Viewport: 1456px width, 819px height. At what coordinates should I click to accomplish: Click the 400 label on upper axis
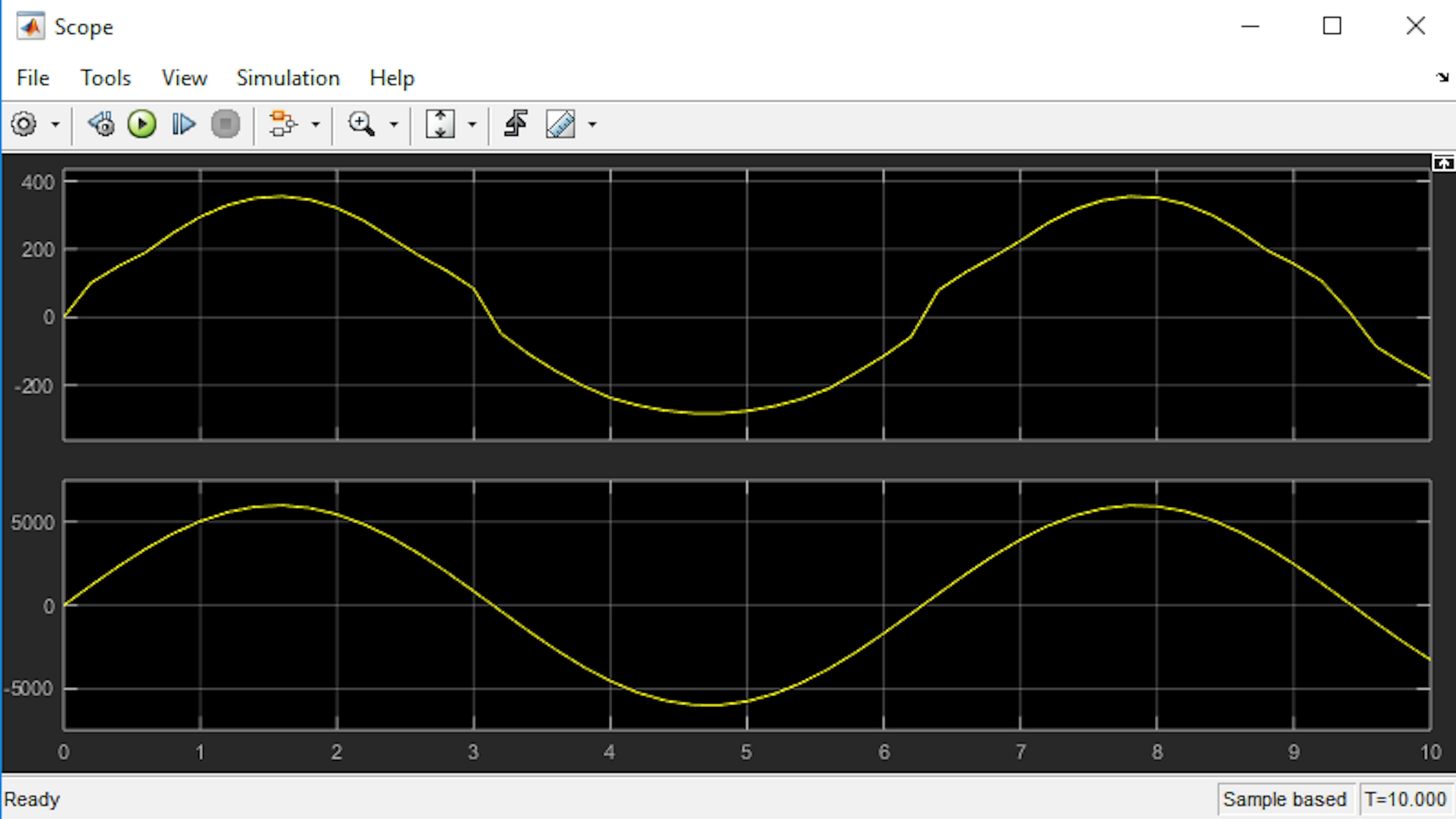[x=38, y=182]
